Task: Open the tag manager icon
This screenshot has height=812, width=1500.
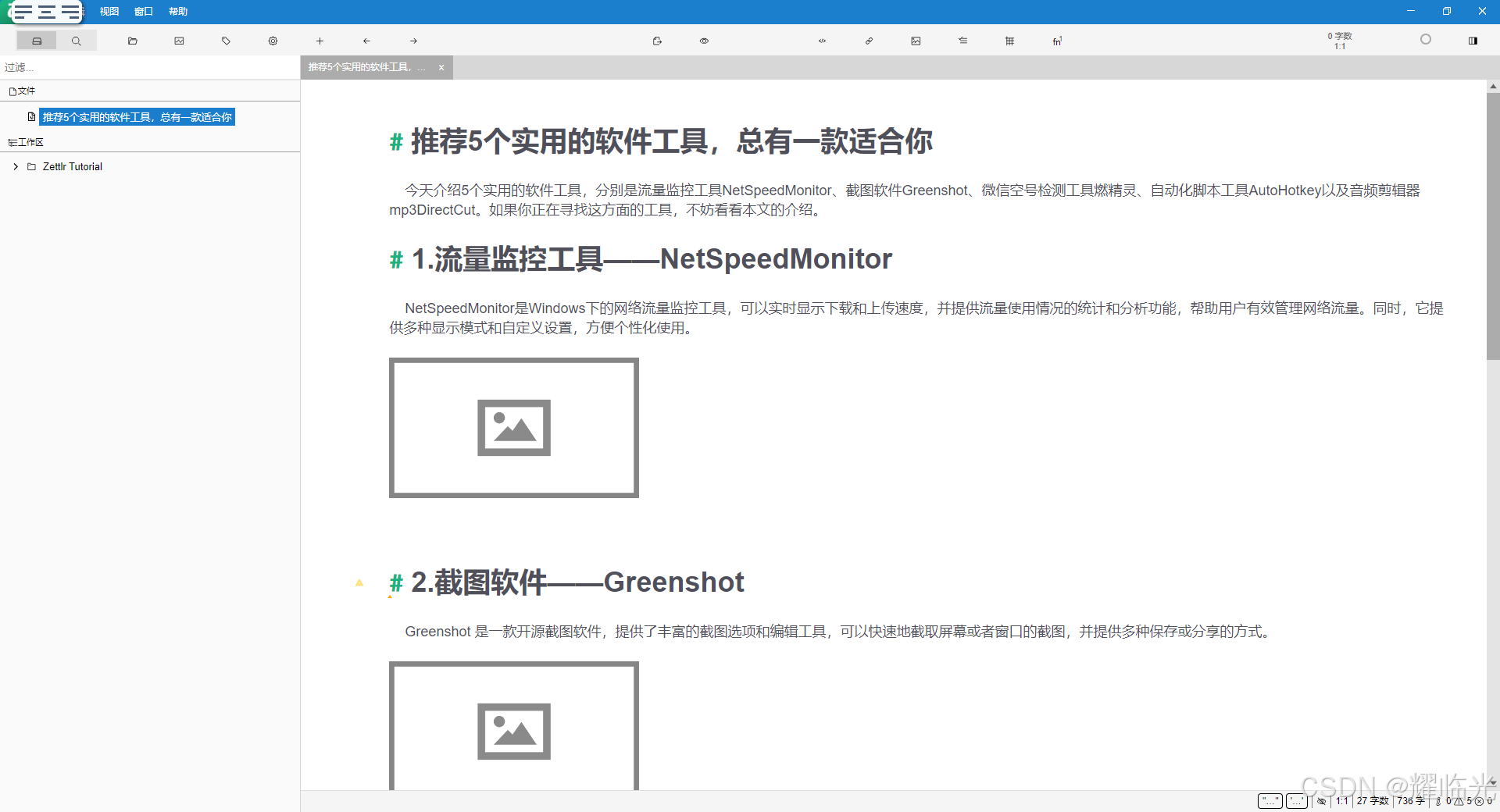Action: pyautogui.click(x=226, y=41)
